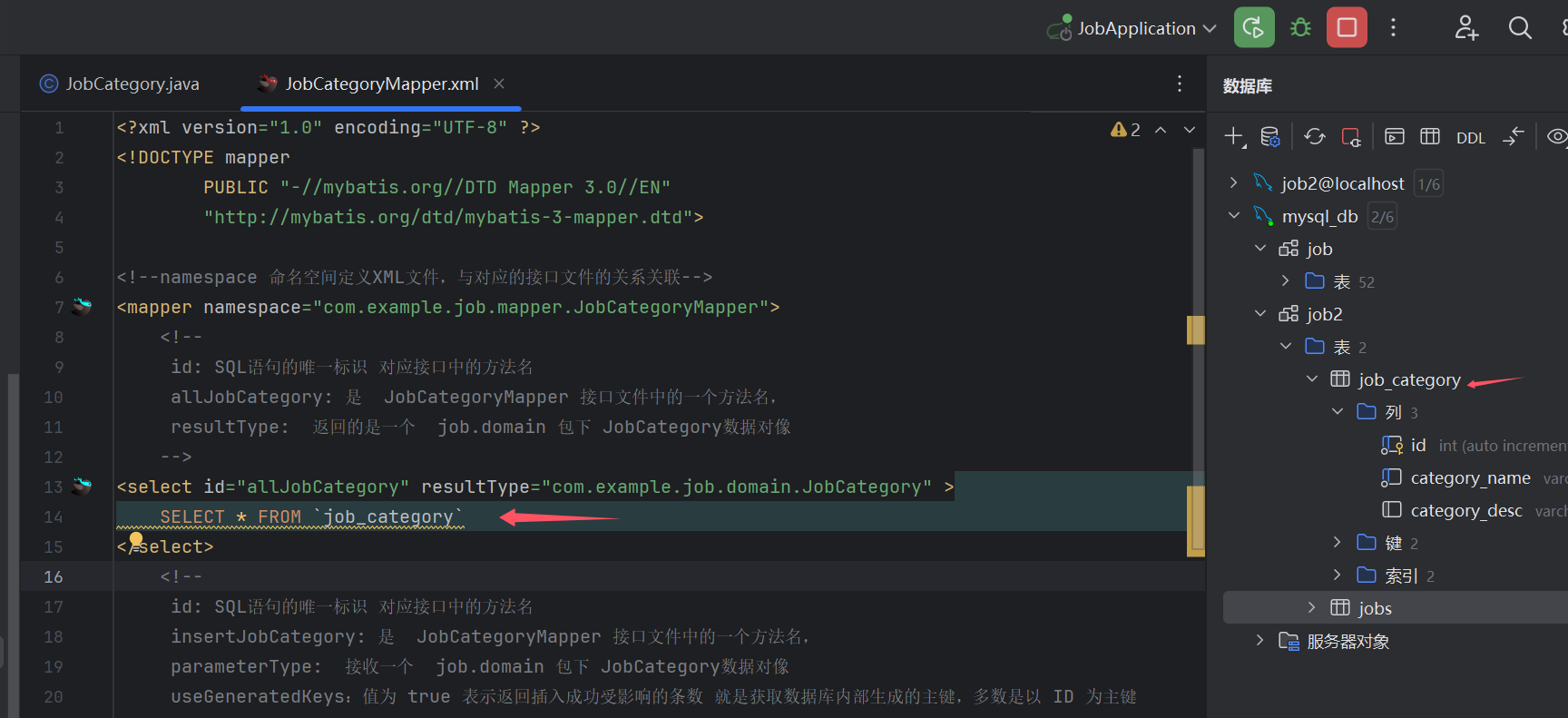
Task: Collapse the job_category table node
Action: 1312,379
